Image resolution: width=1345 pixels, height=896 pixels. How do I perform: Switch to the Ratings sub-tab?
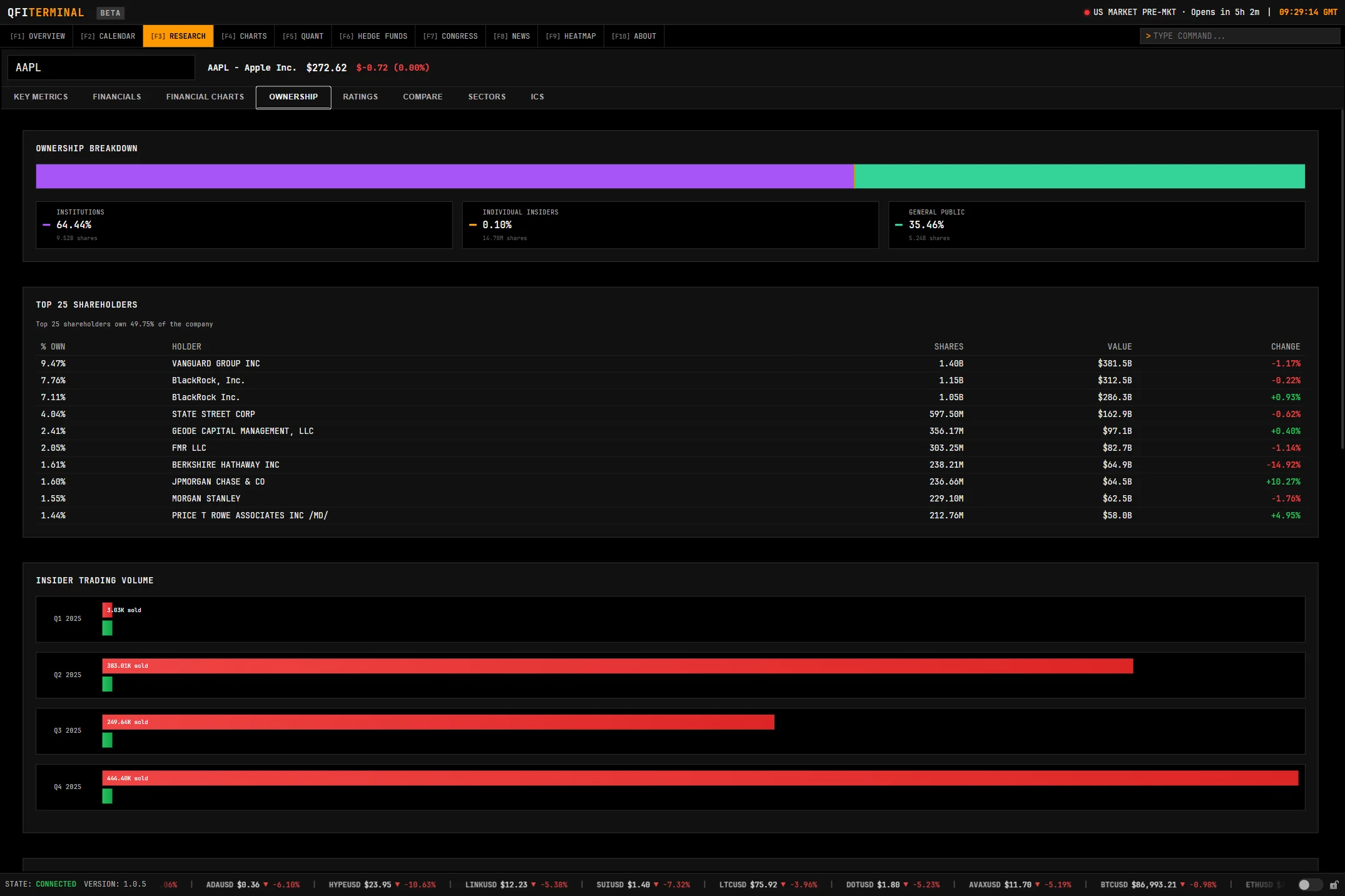tap(360, 97)
